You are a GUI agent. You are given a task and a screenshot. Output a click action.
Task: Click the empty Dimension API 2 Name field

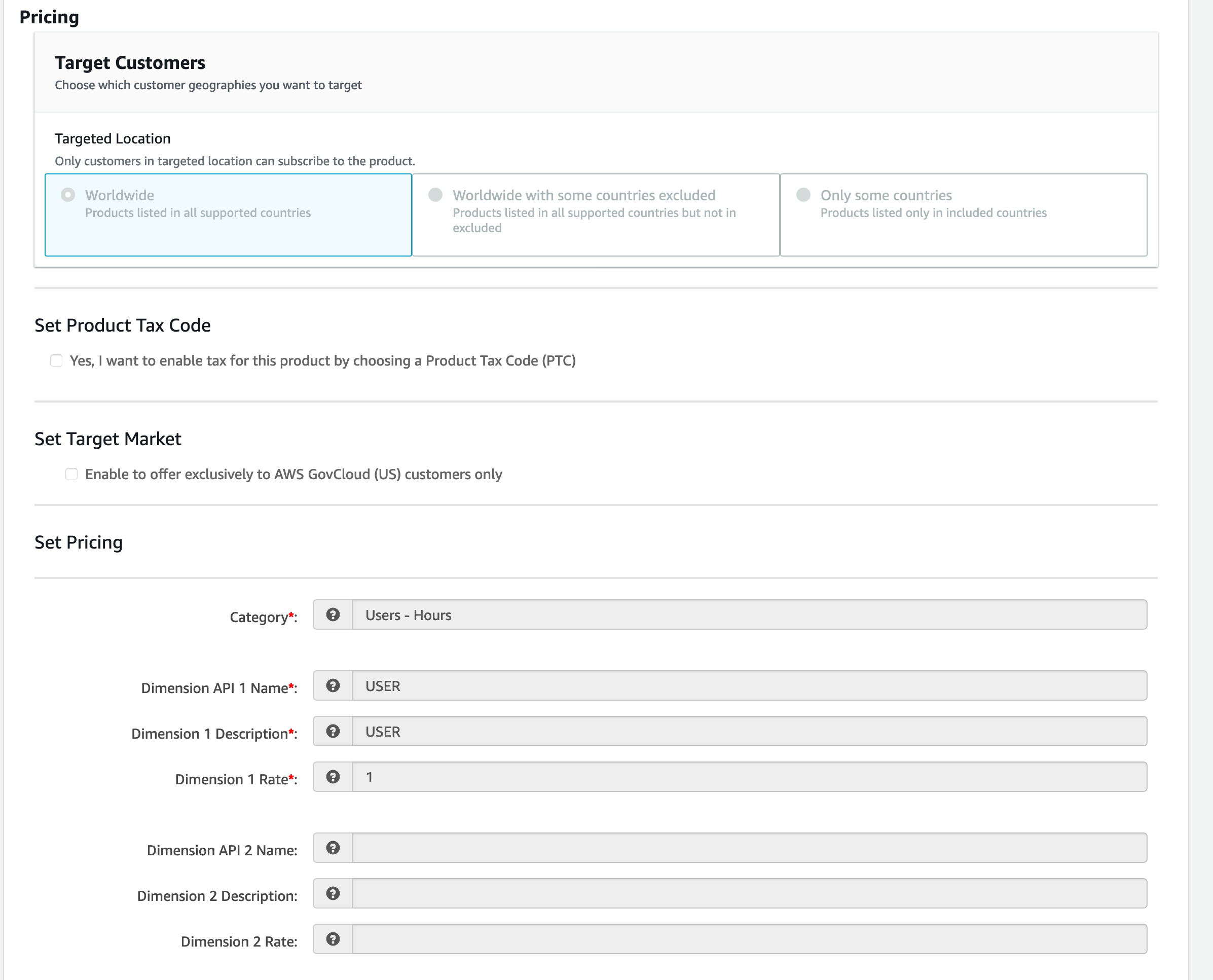tap(749, 848)
